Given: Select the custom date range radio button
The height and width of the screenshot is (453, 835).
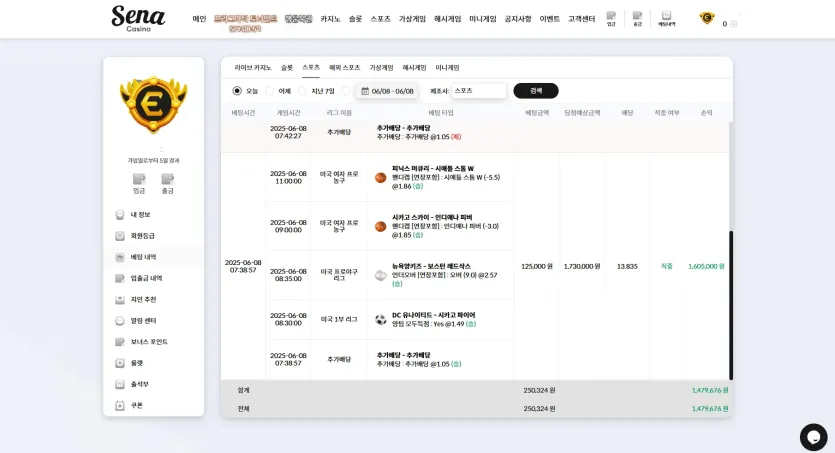Looking at the screenshot, I should (x=346, y=91).
